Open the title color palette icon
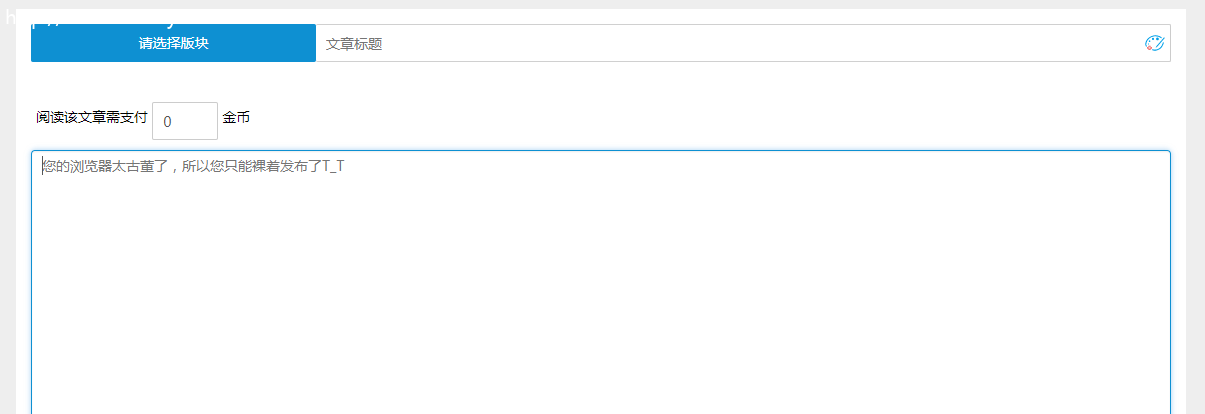The height and width of the screenshot is (414, 1205). [1154, 43]
